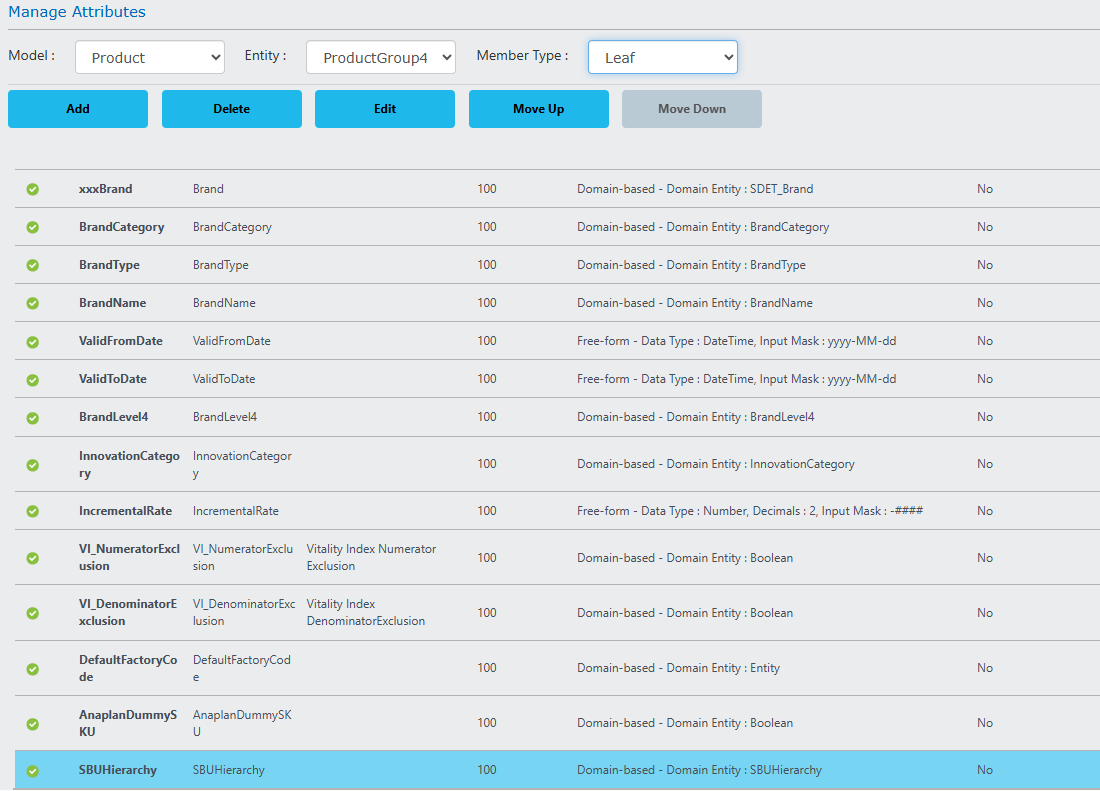The image size is (1100, 791).
Task: Click the green check icon for xxxBrand
Action: [x=32, y=189]
